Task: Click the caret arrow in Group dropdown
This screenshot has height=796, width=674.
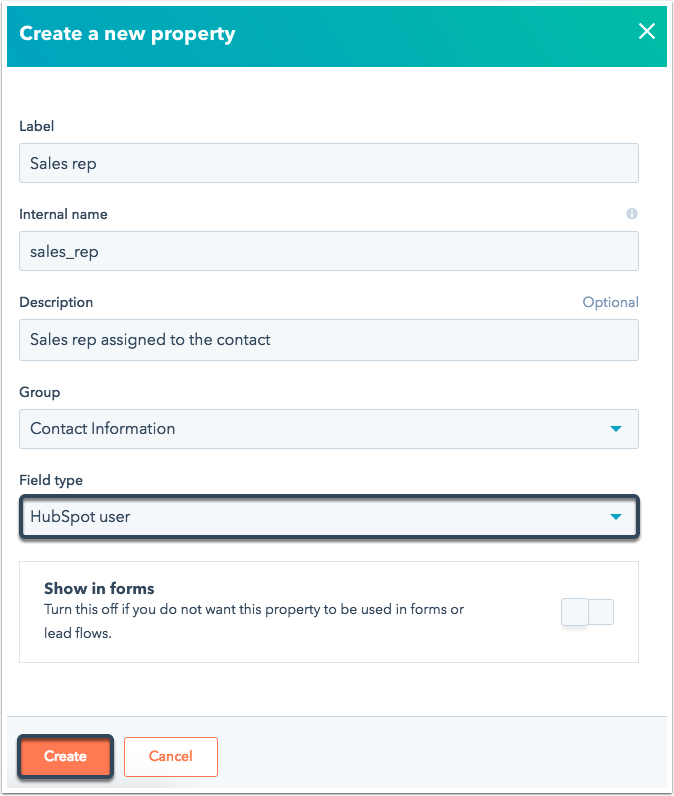Action: click(x=616, y=429)
